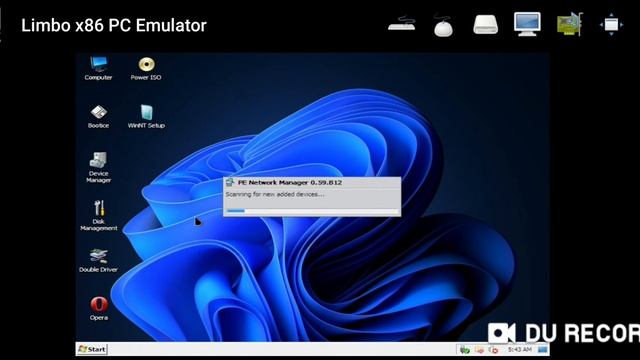This screenshot has width=640, height=360.
Task: Open the disk drive icon in Limbo toolbar
Action: pos(485,24)
